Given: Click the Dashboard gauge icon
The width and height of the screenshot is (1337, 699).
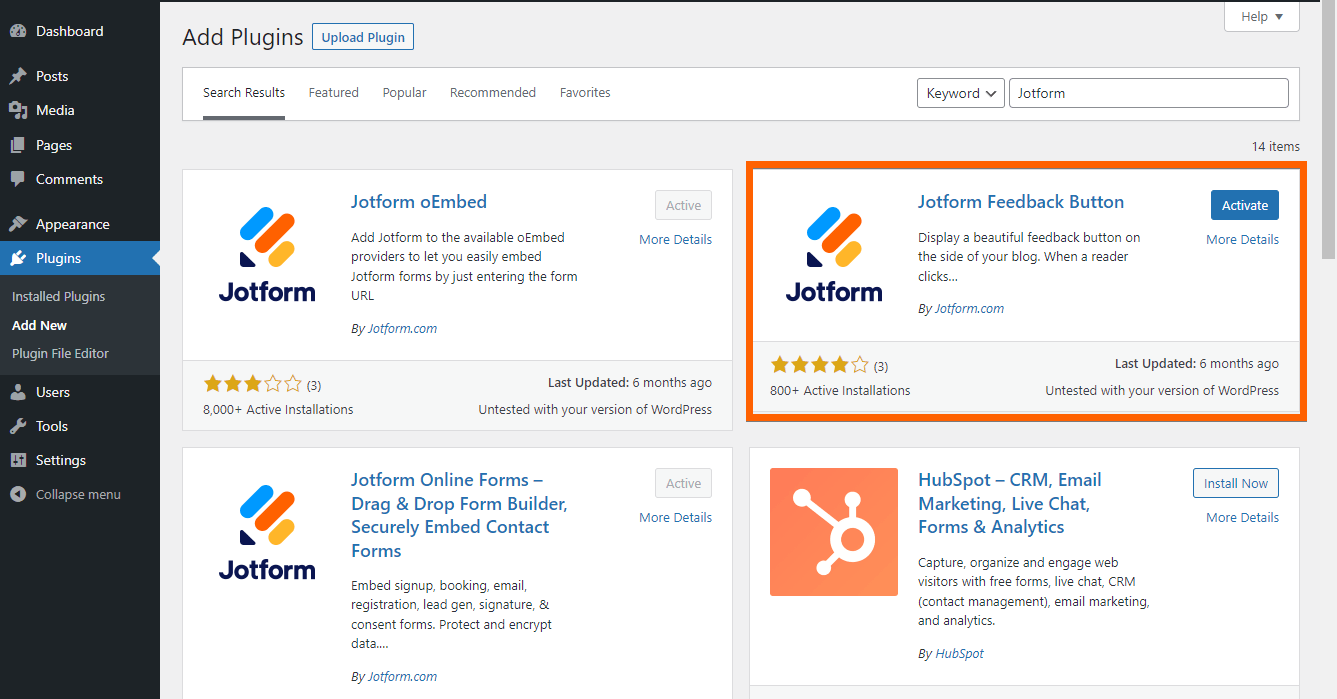Looking at the screenshot, I should coord(18,31).
